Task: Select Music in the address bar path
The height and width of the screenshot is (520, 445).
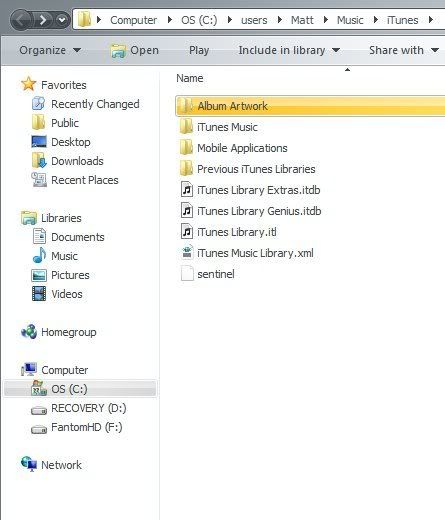Action: [x=350, y=20]
